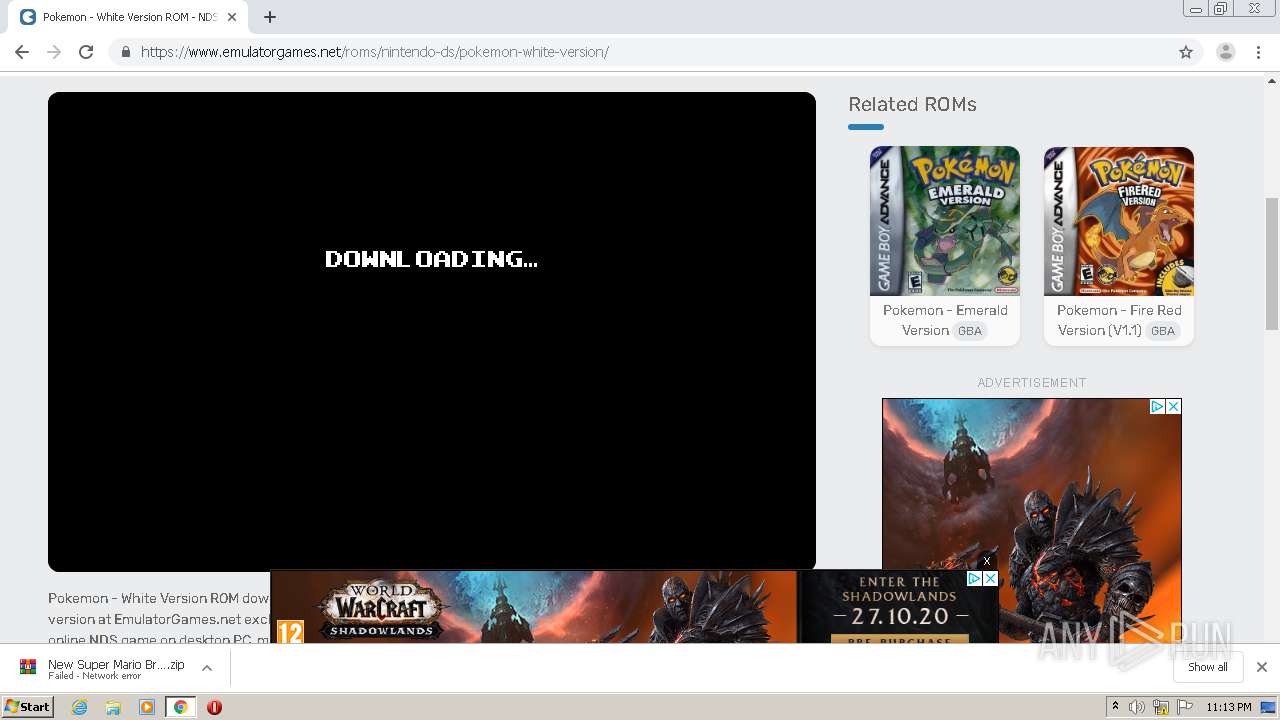Viewport: 1280px width, 720px height.
Task: Bookmark this page with the star
Action: click(x=1186, y=52)
